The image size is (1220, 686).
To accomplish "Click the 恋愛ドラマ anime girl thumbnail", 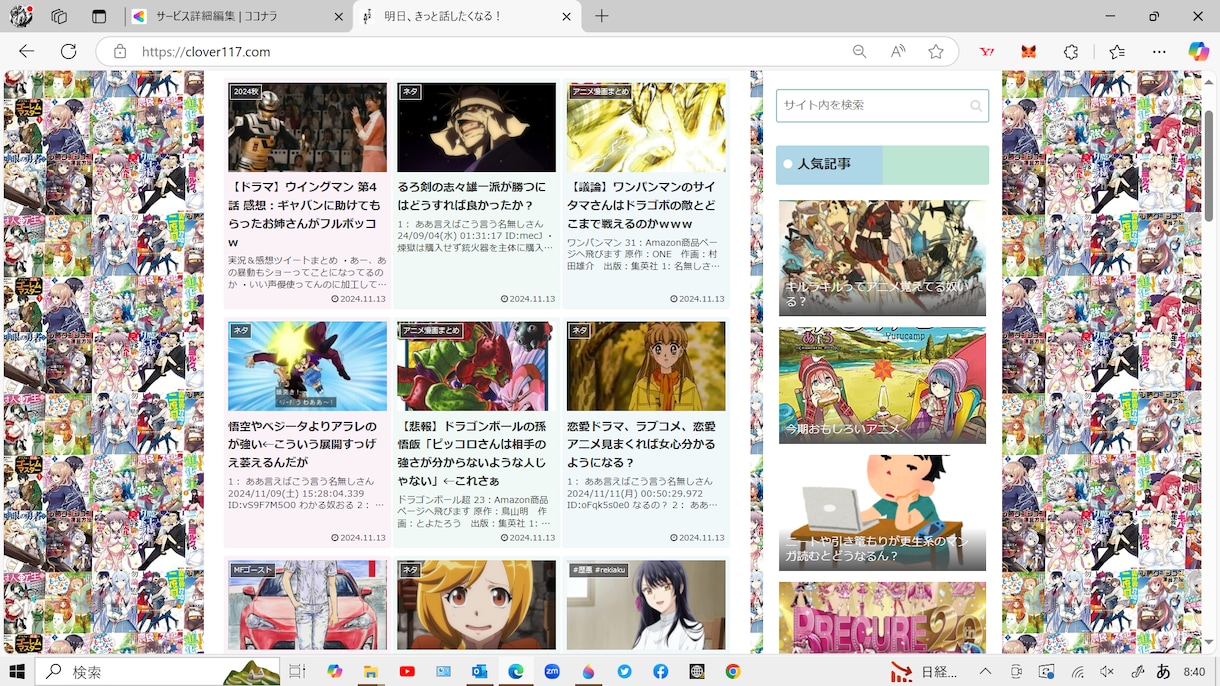I will [646, 366].
